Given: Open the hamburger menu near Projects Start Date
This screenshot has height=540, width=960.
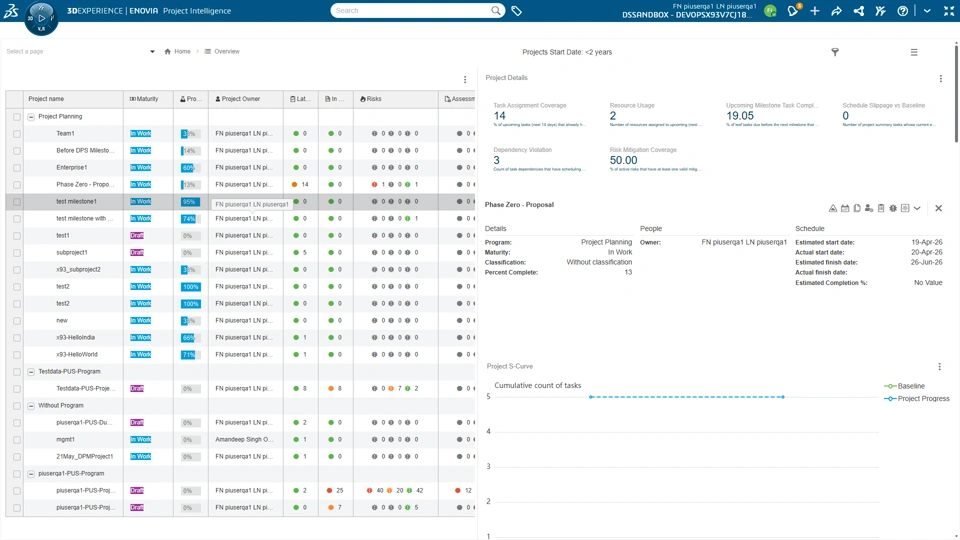Looking at the screenshot, I should 914,52.
